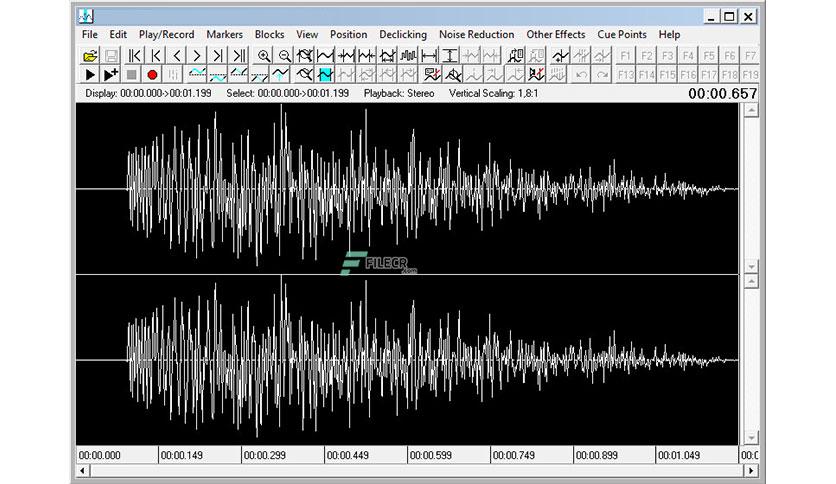Viewport: 836px width, 484px height.
Task: Click the speech bubble waveform icon with red slash
Action: click(x=432, y=75)
